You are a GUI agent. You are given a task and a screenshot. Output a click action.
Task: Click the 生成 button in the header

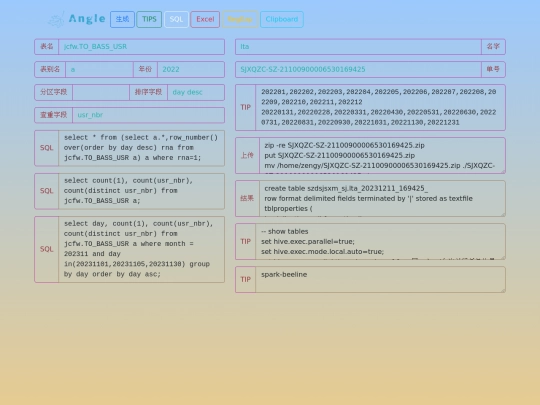pyautogui.click(x=122, y=19)
